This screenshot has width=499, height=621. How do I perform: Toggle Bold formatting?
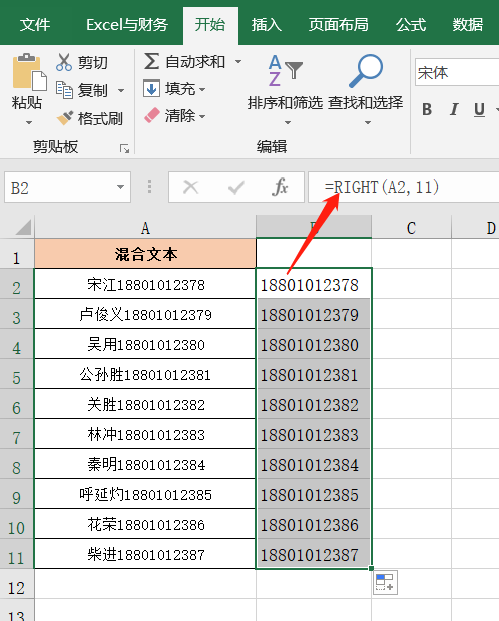point(427,109)
